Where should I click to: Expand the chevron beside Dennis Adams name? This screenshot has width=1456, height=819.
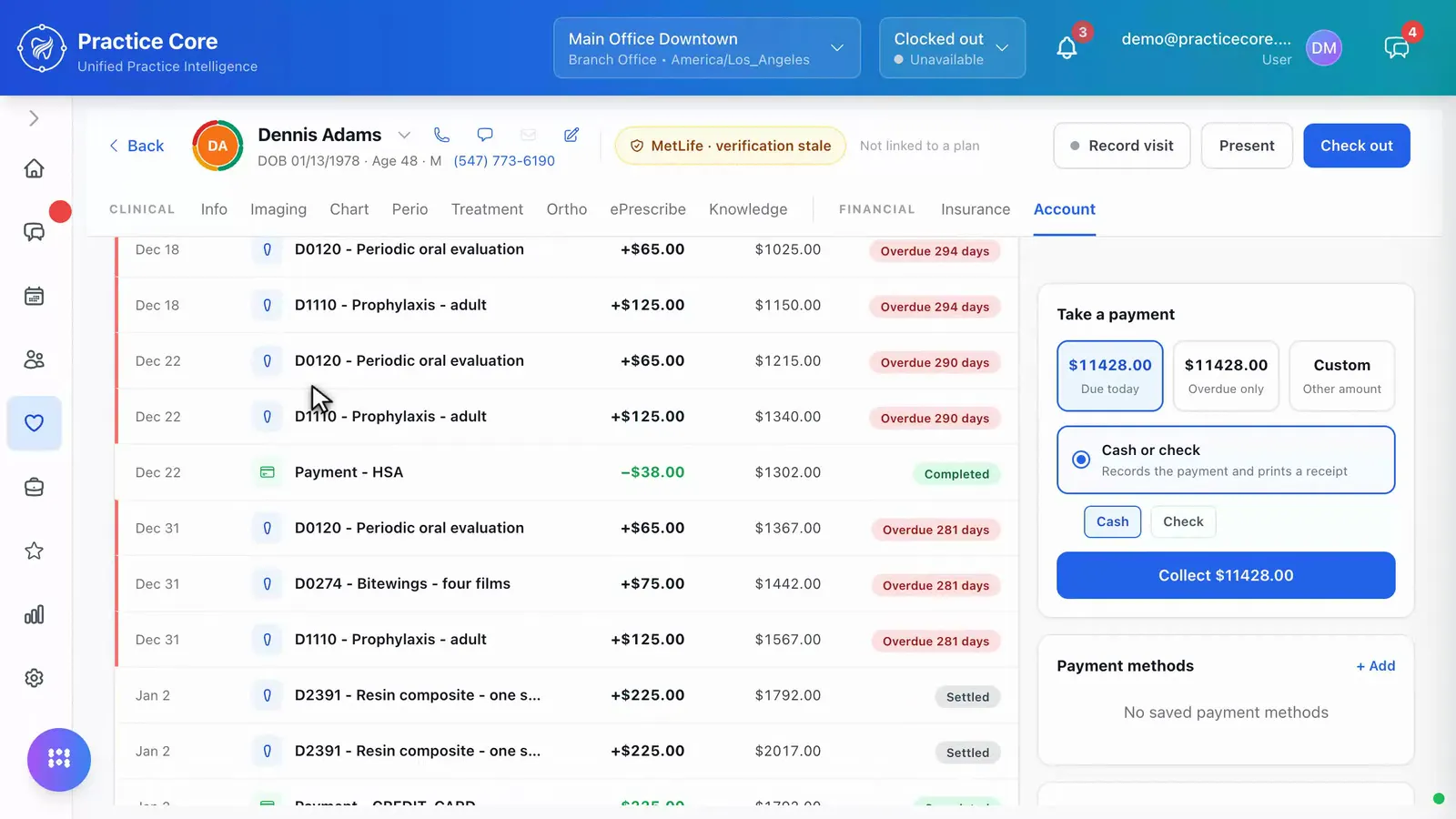pos(404,135)
